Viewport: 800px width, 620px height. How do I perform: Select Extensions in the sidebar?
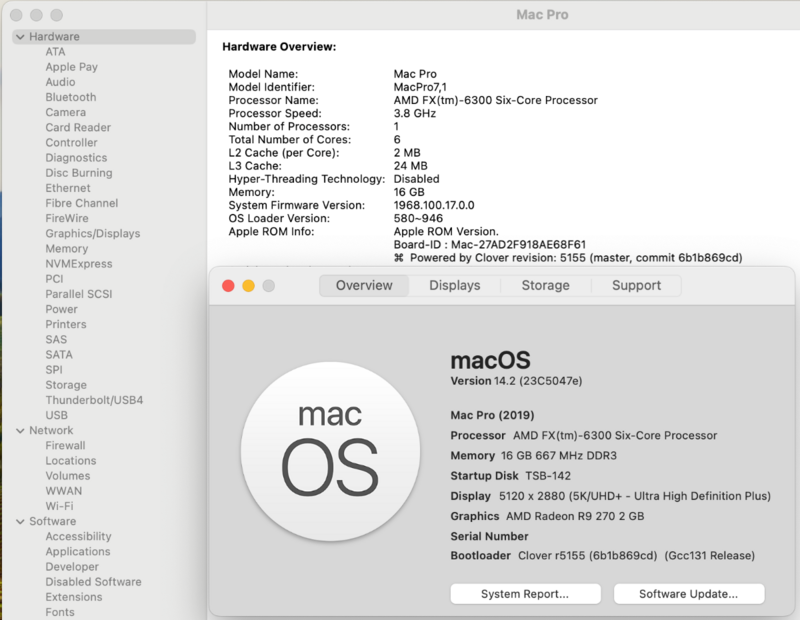73,597
